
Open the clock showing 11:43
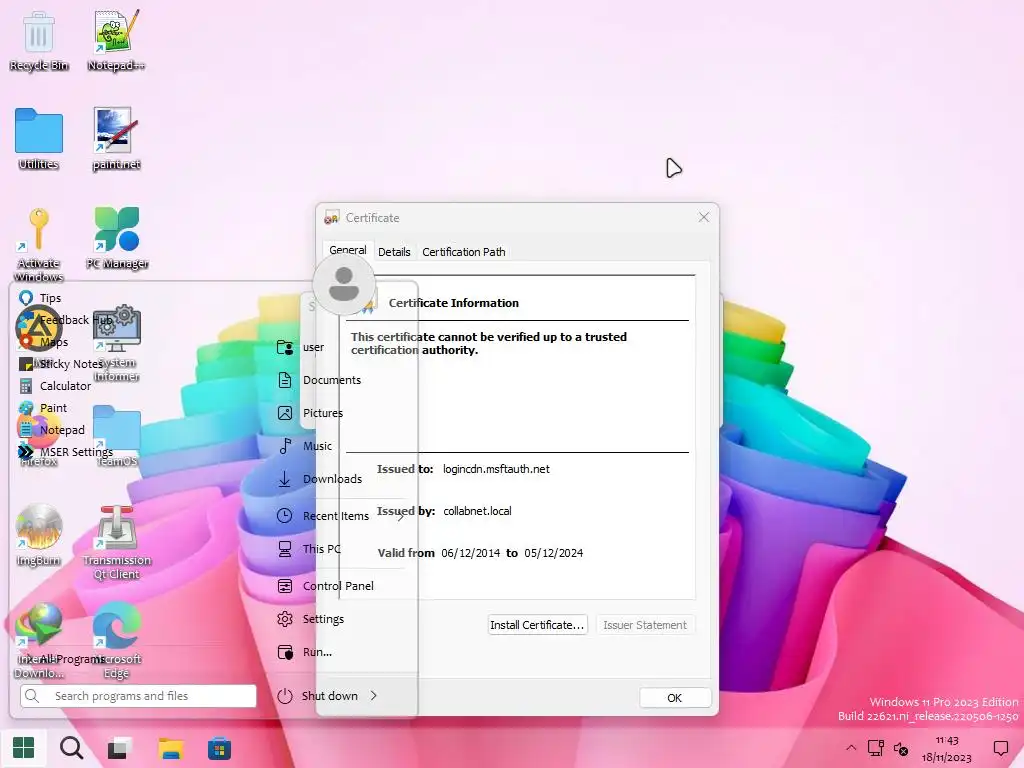pos(946,749)
